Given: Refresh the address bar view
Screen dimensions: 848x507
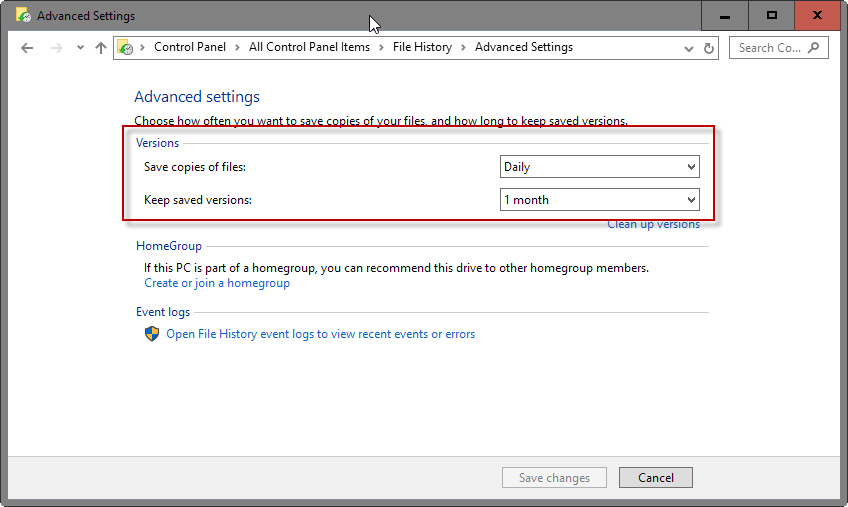Looking at the screenshot, I should coord(708,48).
